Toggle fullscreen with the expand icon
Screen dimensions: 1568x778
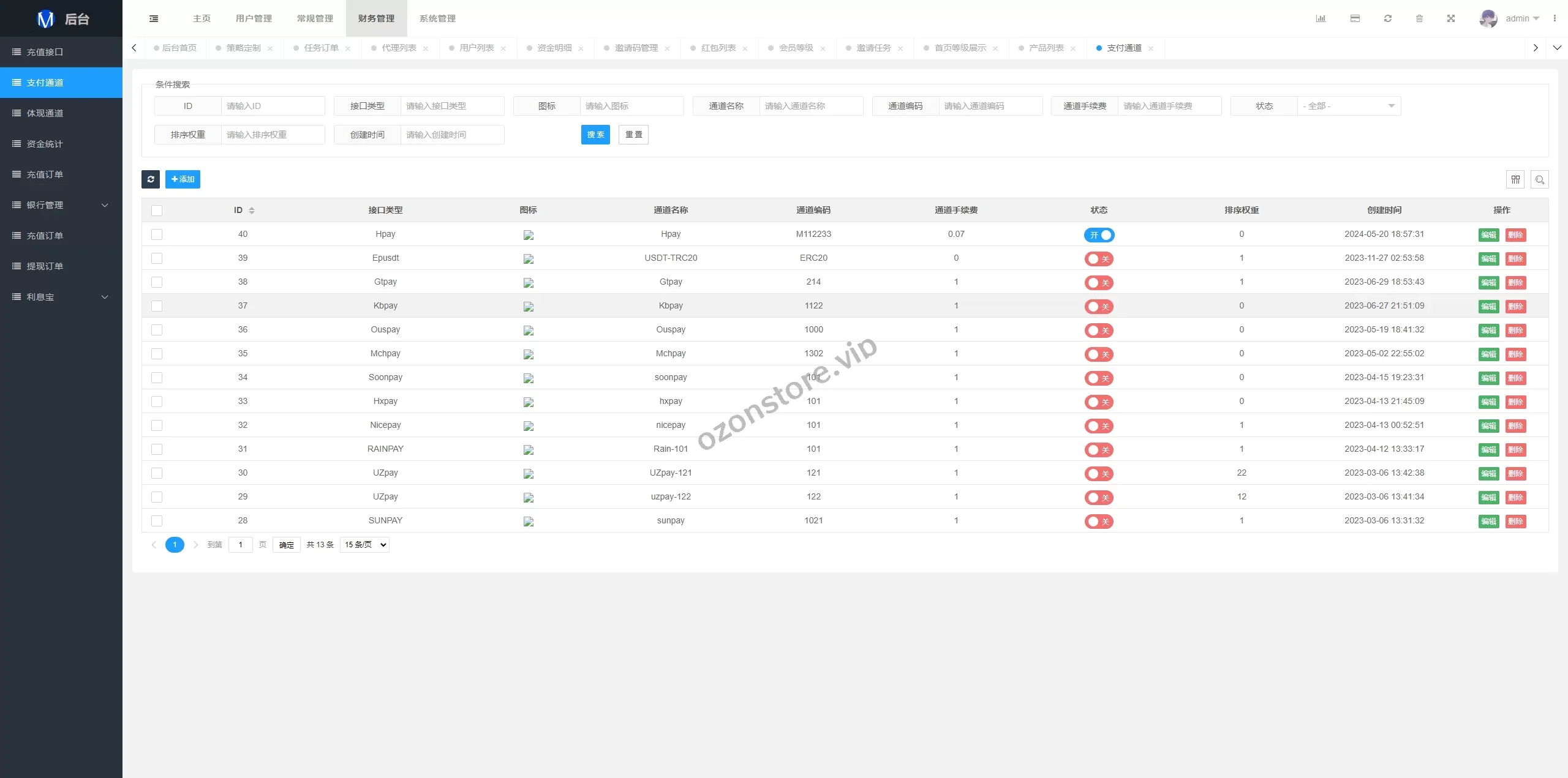tap(1451, 18)
